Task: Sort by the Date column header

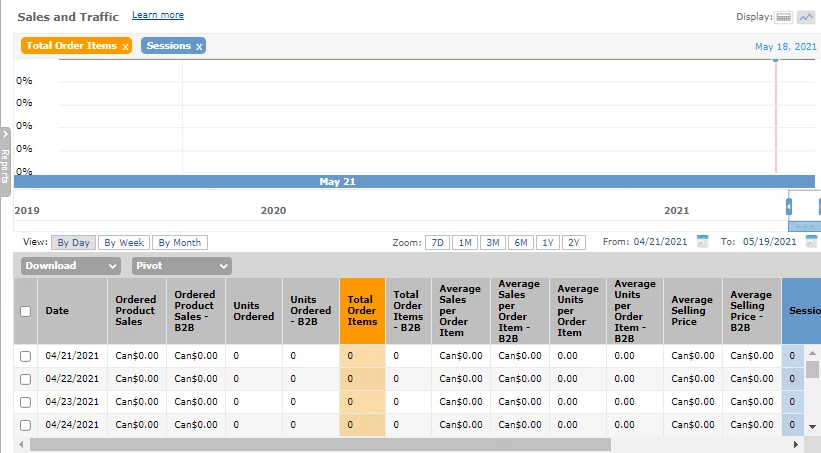Action: pos(72,311)
